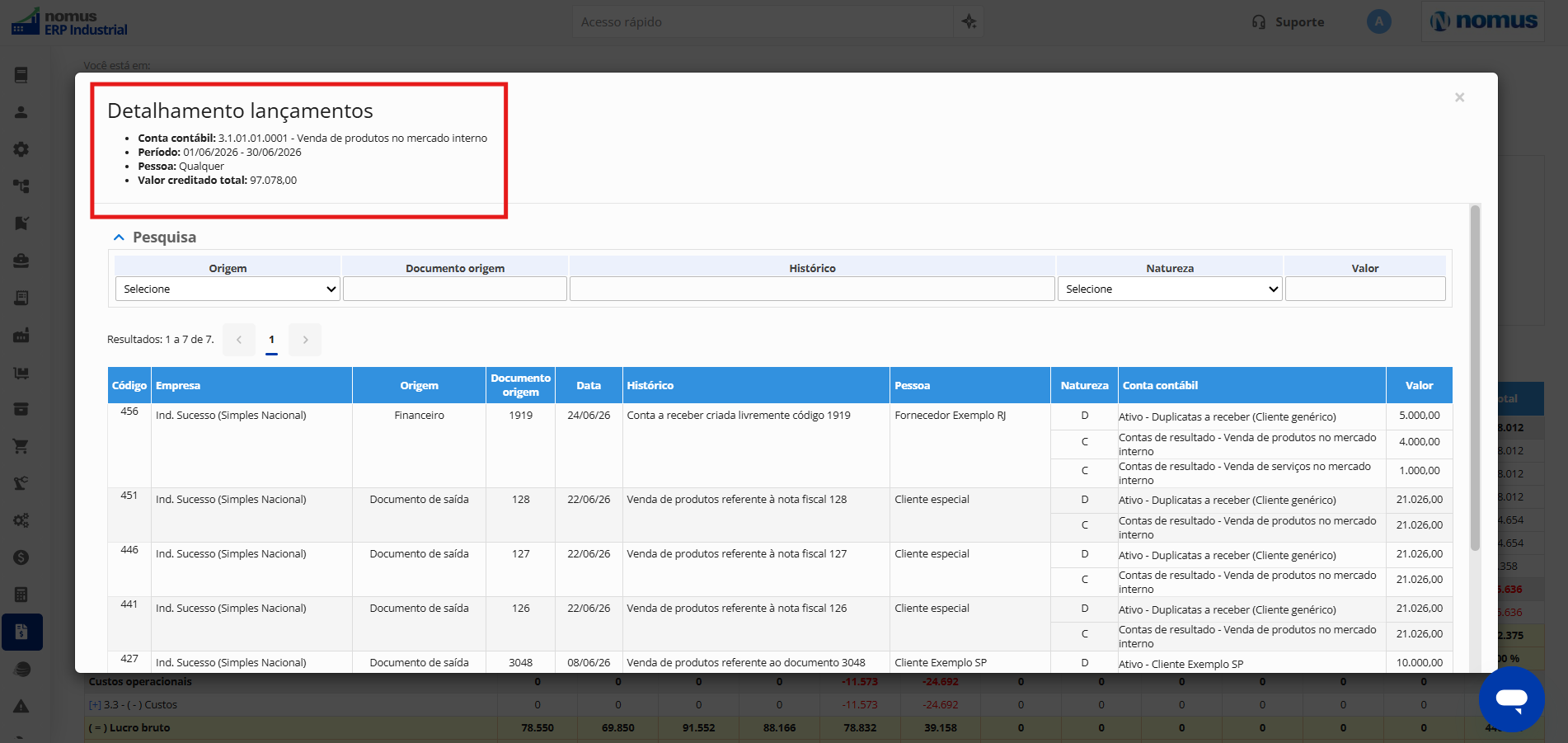Open the blue chat bubble widget
This screenshot has height=743, width=1568.
tap(1511, 698)
